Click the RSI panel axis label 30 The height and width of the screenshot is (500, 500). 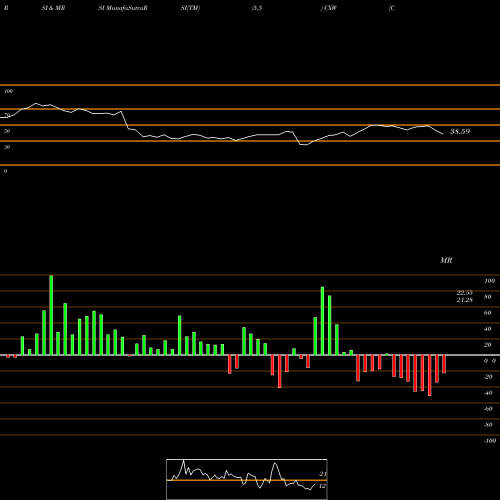(7, 147)
